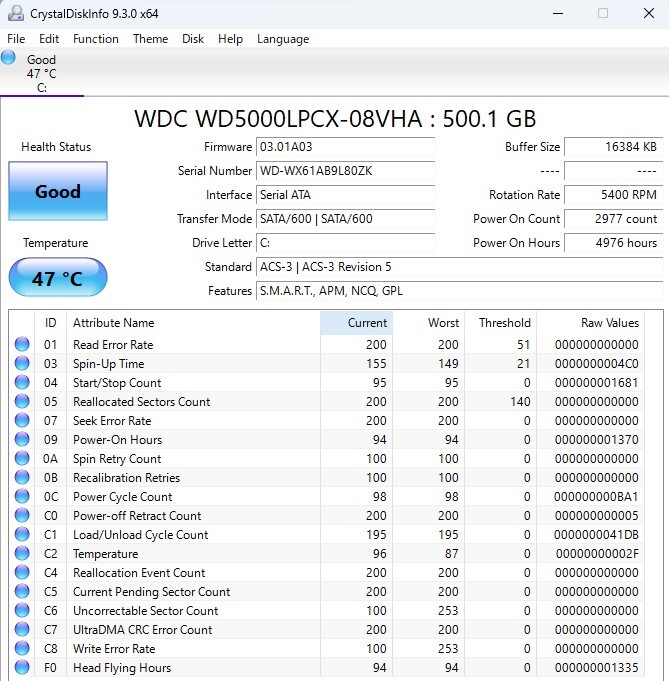Open the Function menu
Image resolution: width=669 pixels, height=681 pixels.
(x=96, y=39)
